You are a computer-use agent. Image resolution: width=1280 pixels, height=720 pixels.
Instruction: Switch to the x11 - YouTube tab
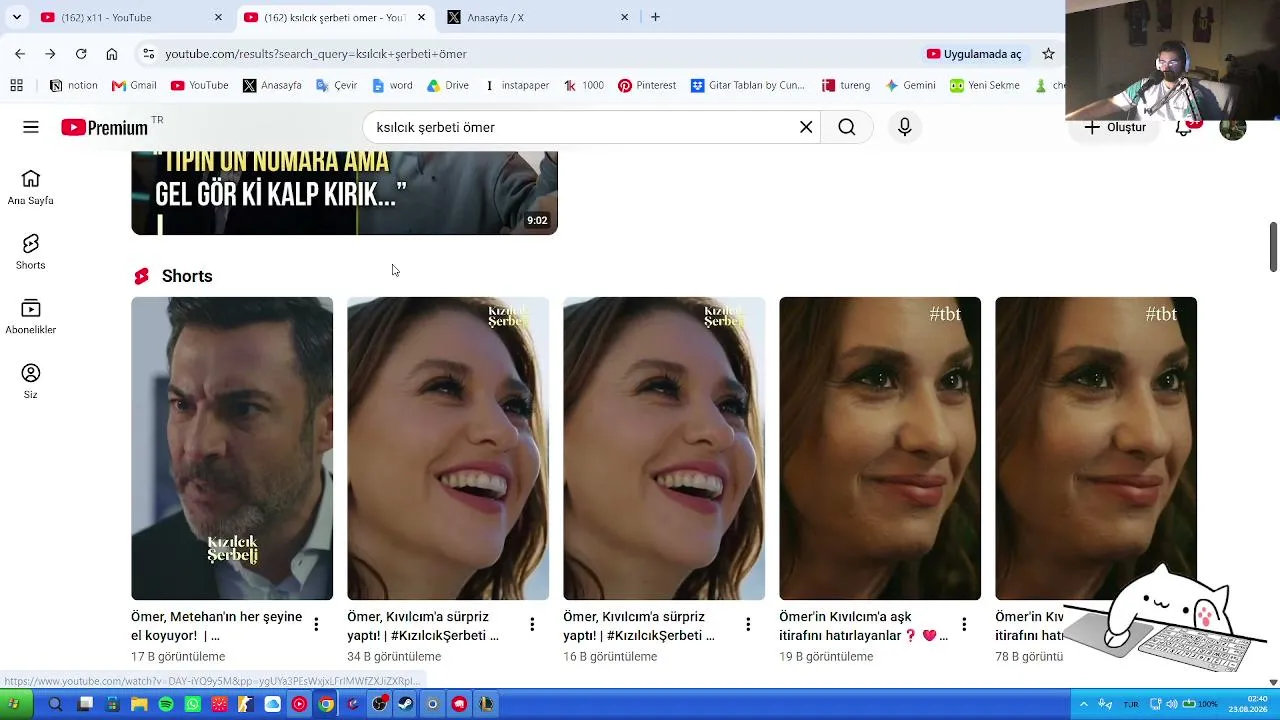point(130,17)
